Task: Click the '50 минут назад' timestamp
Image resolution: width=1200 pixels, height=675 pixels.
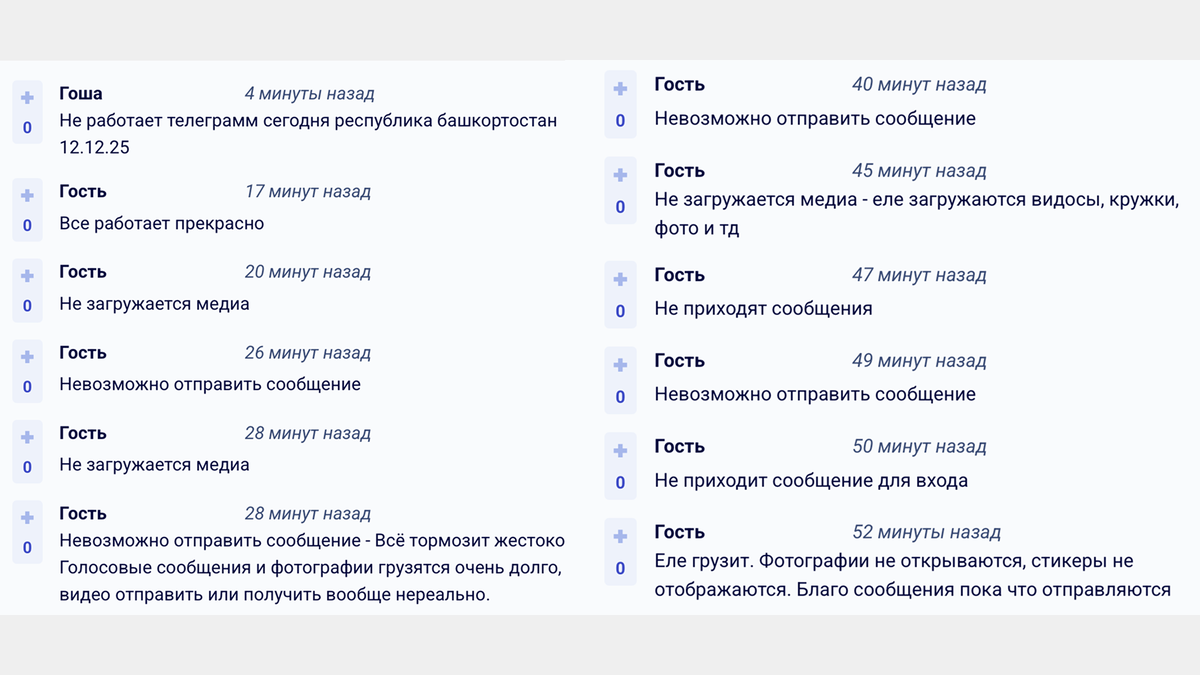Action: (920, 446)
